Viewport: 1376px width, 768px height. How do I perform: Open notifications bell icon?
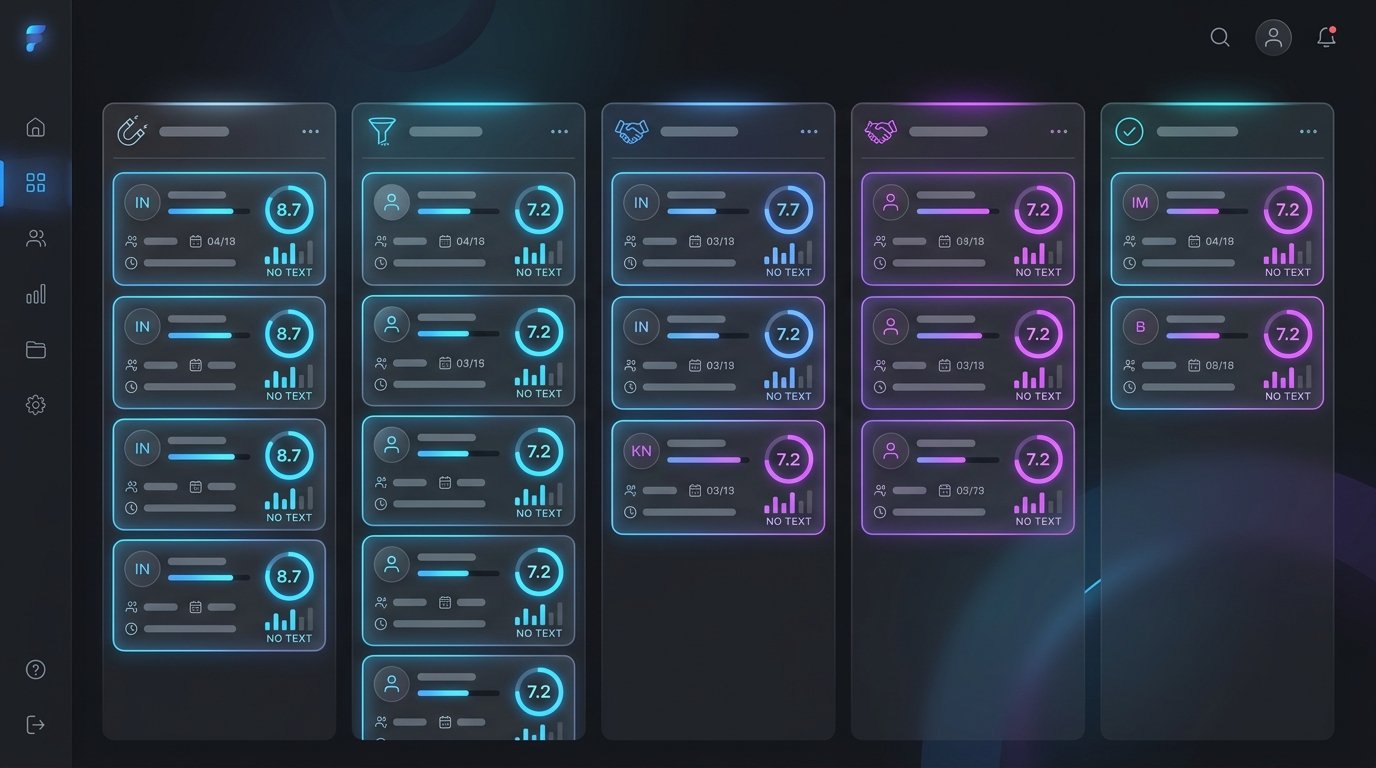point(1327,38)
